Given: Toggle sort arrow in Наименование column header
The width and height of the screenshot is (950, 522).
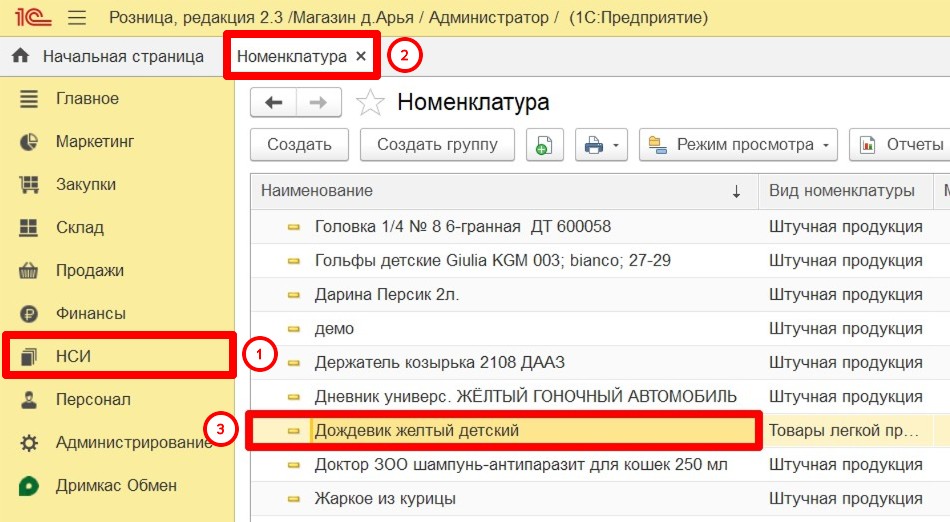Looking at the screenshot, I should 736,191.
